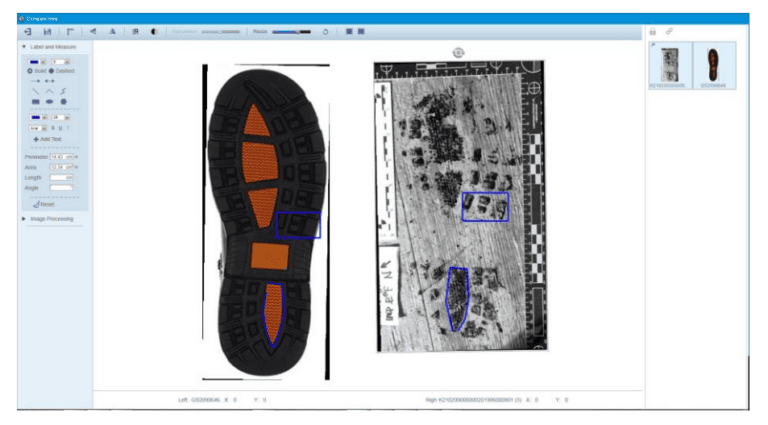Click the second overlay layout icon
768x425 pixels.
[361, 31]
